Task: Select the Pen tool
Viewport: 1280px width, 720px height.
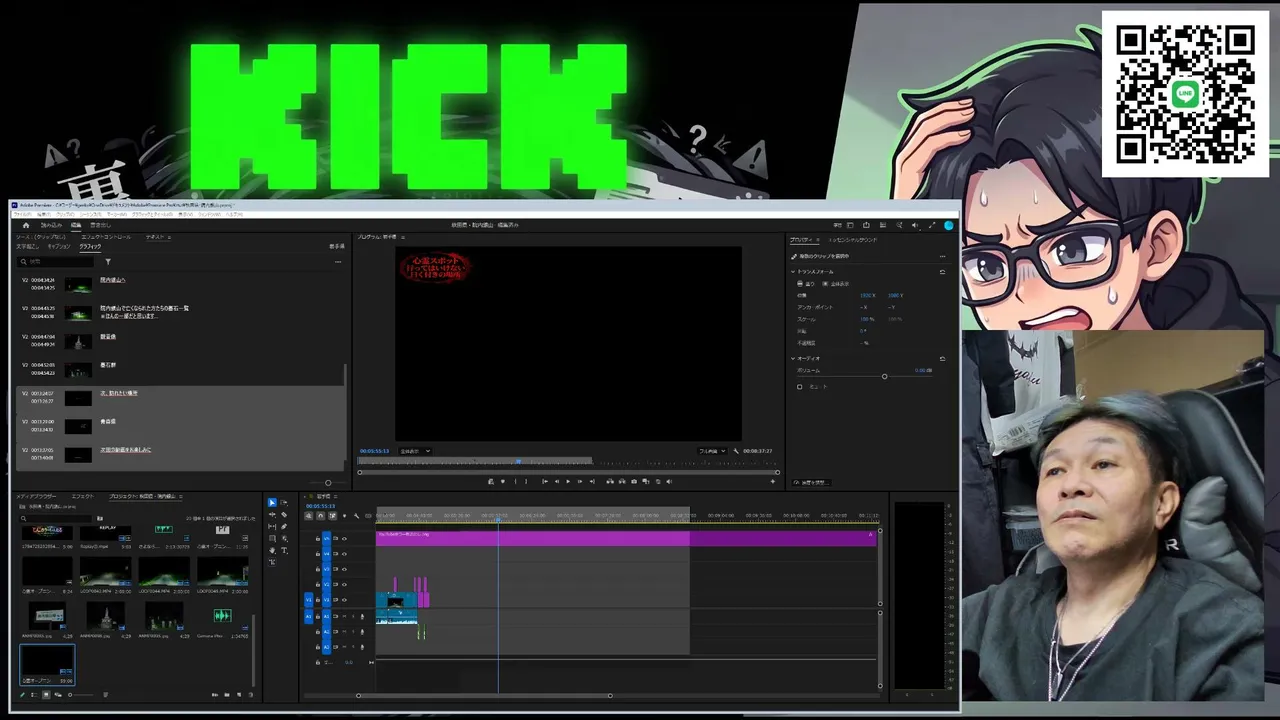Action: [284, 527]
